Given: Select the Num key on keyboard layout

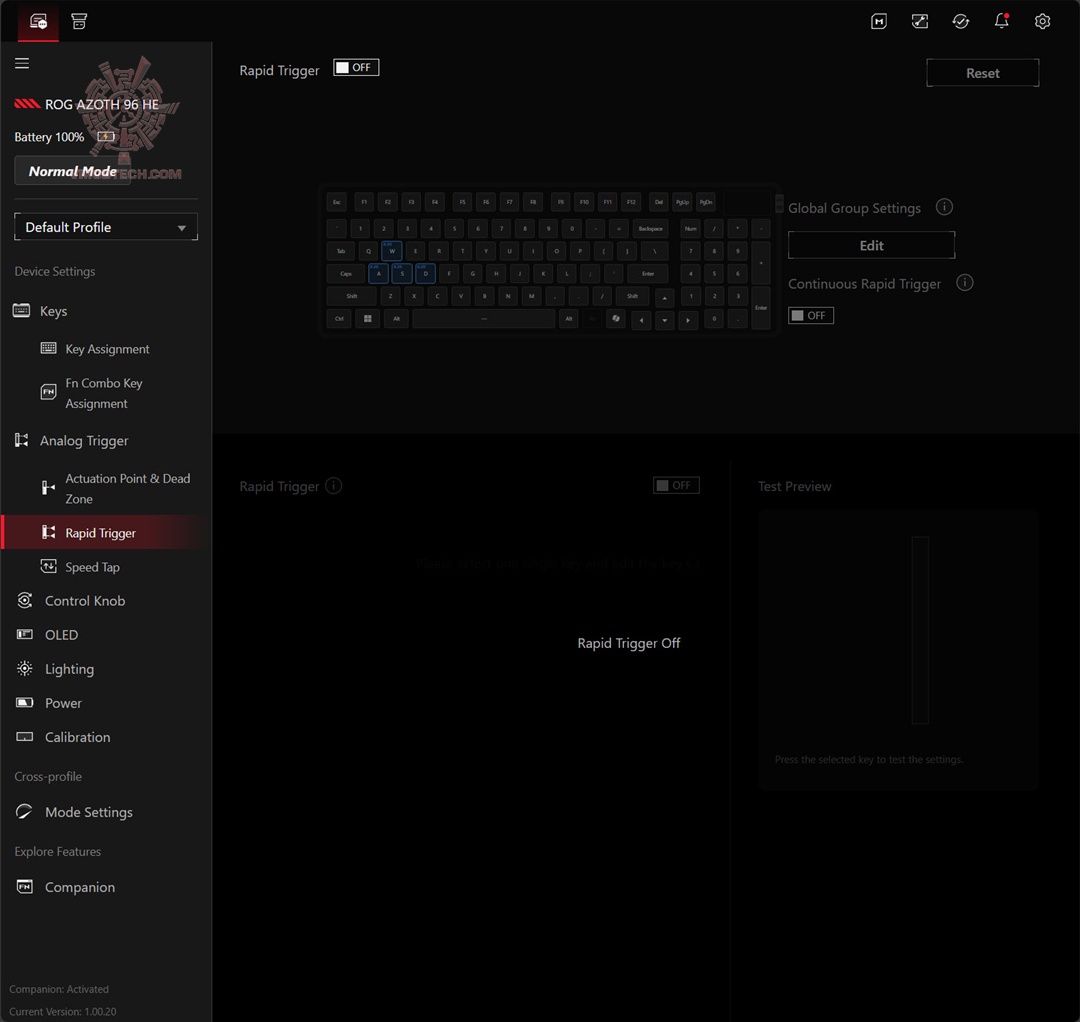Looking at the screenshot, I should click(690, 228).
